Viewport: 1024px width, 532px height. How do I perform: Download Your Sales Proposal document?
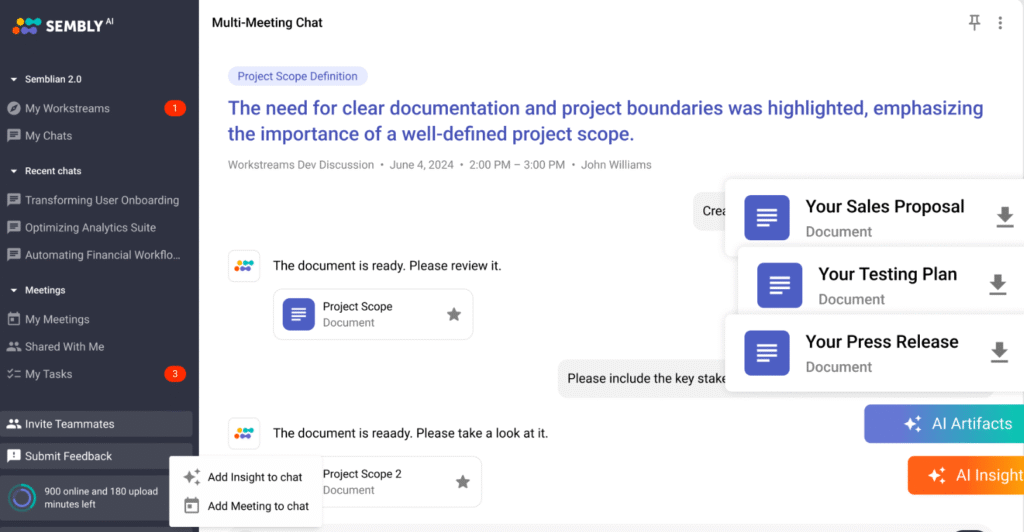click(x=1004, y=217)
